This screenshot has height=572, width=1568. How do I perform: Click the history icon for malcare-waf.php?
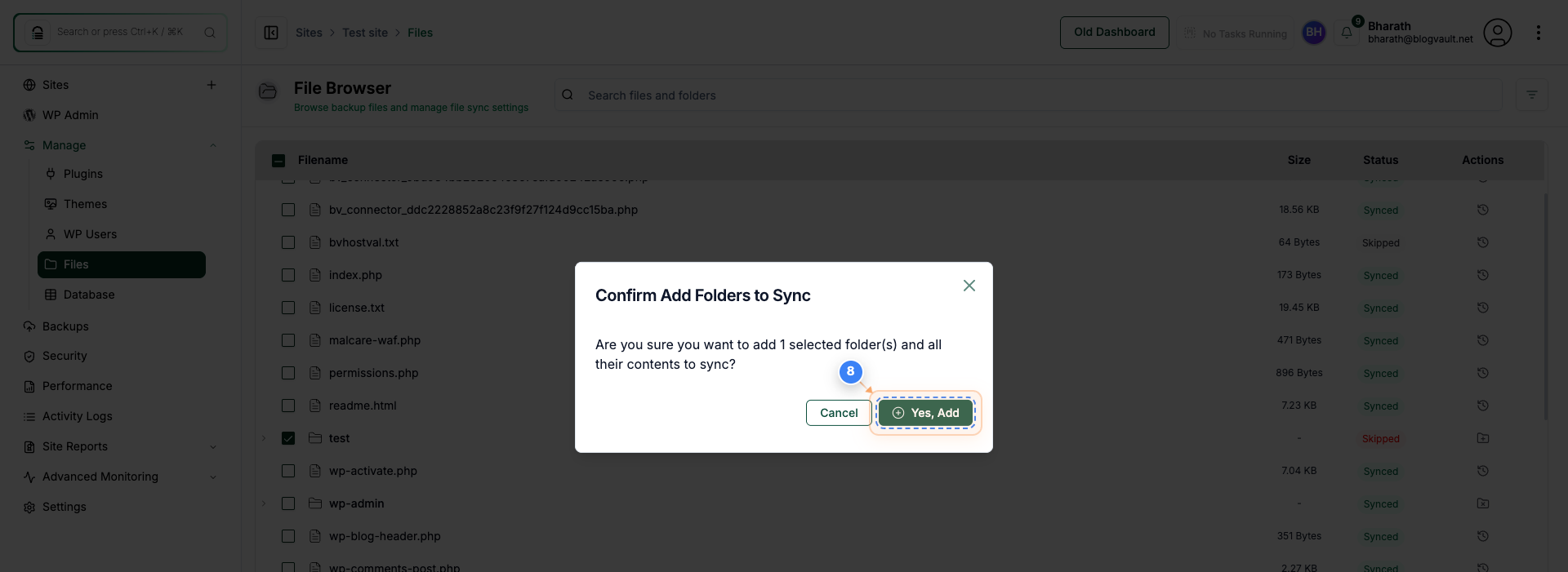pyautogui.click(x=1483, y=340)
